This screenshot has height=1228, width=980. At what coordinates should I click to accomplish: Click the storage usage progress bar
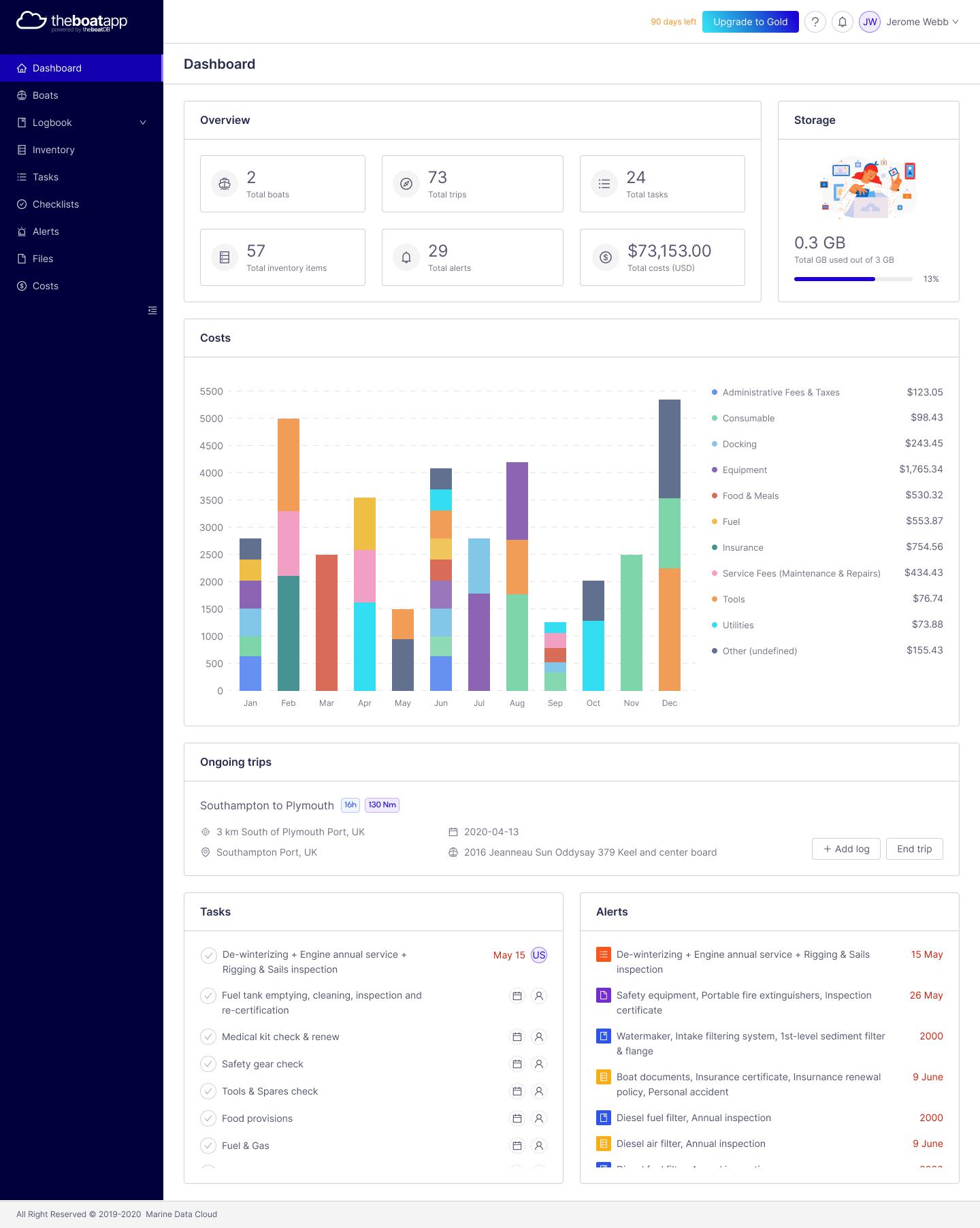[x=853, y=279]
